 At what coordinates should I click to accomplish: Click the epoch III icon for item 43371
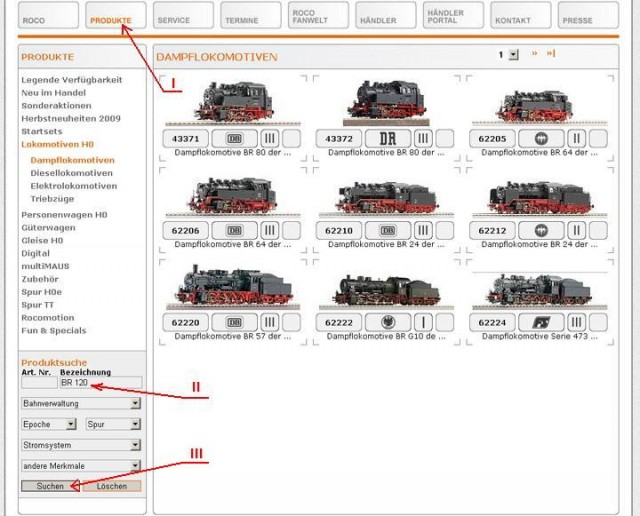(x=270, y=139)
